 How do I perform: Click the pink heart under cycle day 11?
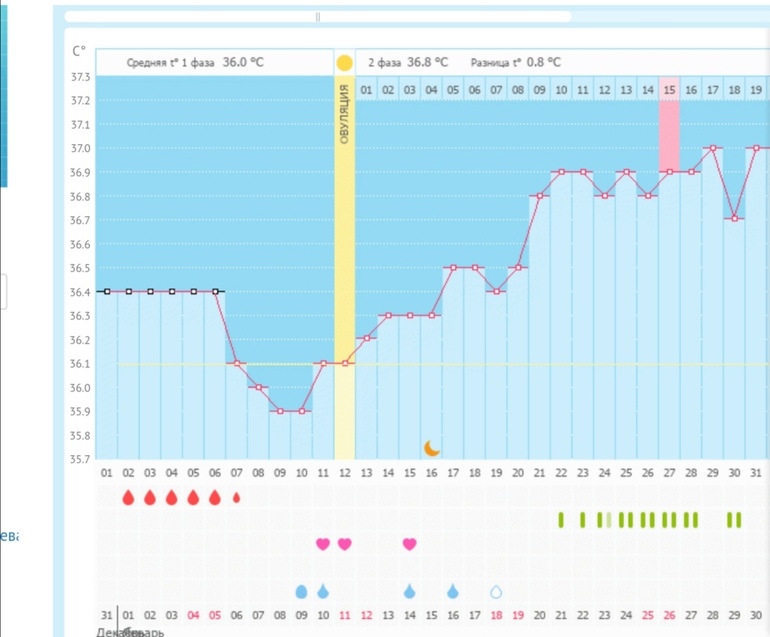(323, 544)
